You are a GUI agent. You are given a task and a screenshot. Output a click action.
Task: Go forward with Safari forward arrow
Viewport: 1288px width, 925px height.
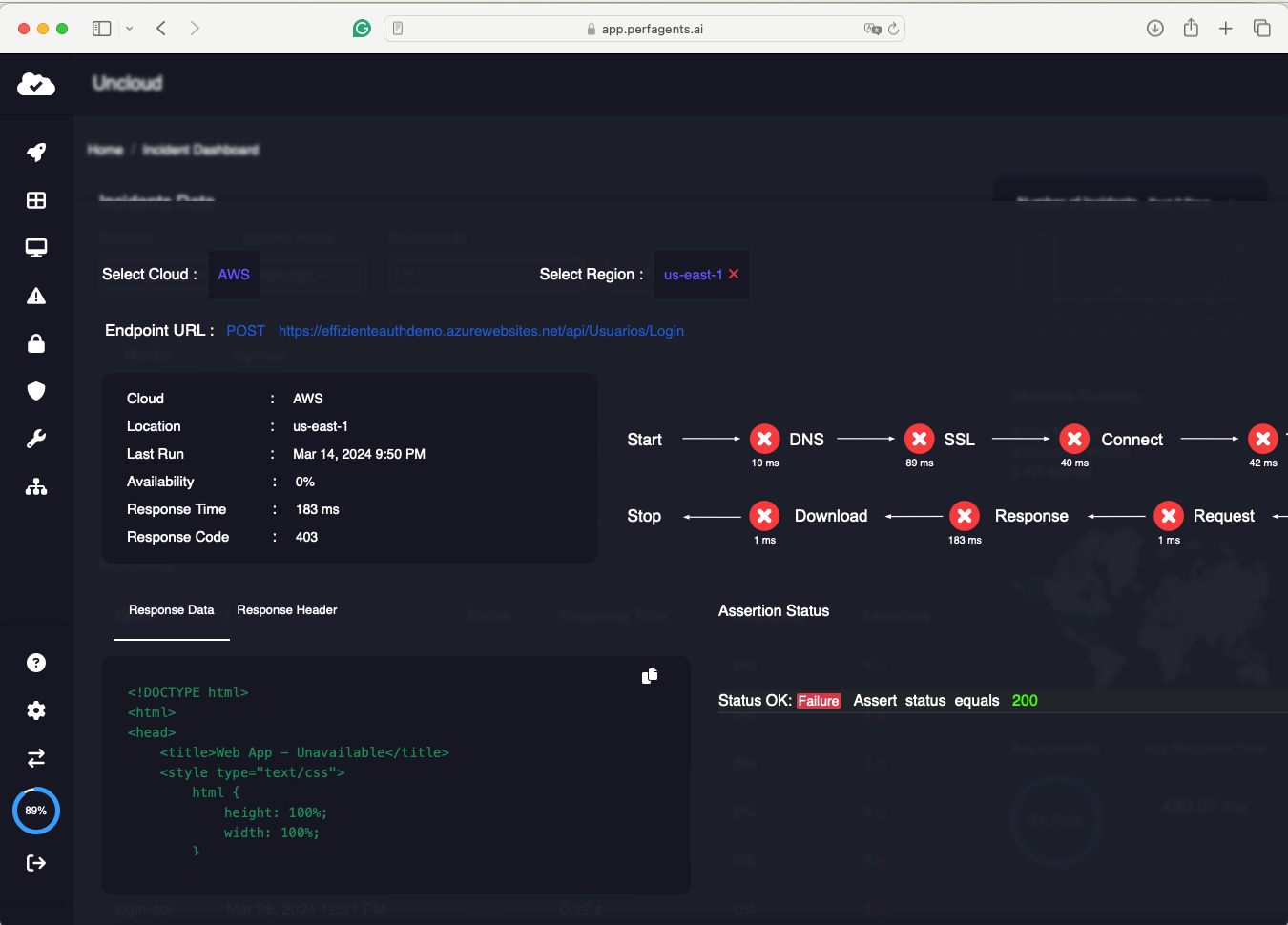click(x=195, y=29)
